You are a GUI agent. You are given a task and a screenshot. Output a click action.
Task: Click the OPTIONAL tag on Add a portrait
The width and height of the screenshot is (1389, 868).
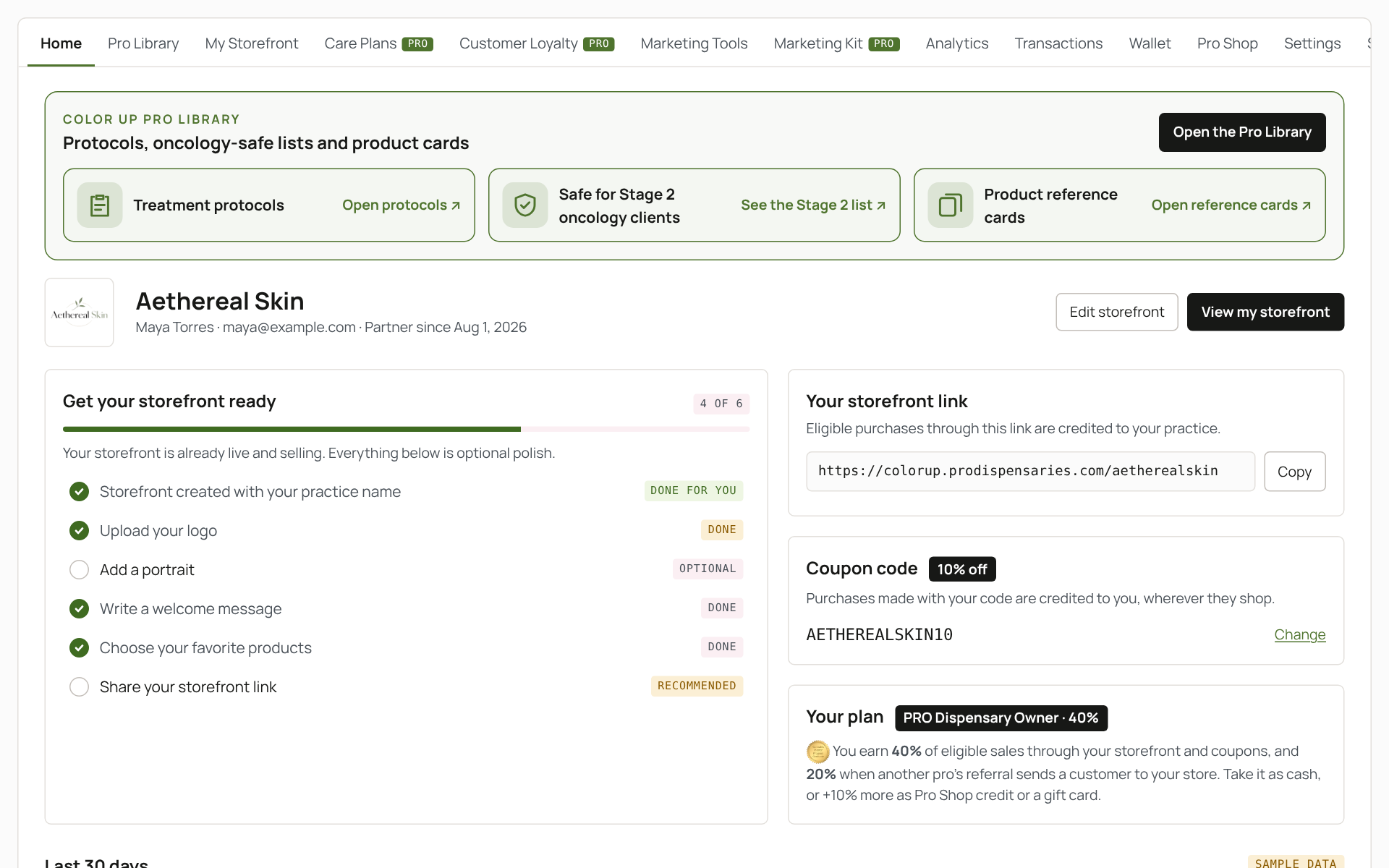708,569
